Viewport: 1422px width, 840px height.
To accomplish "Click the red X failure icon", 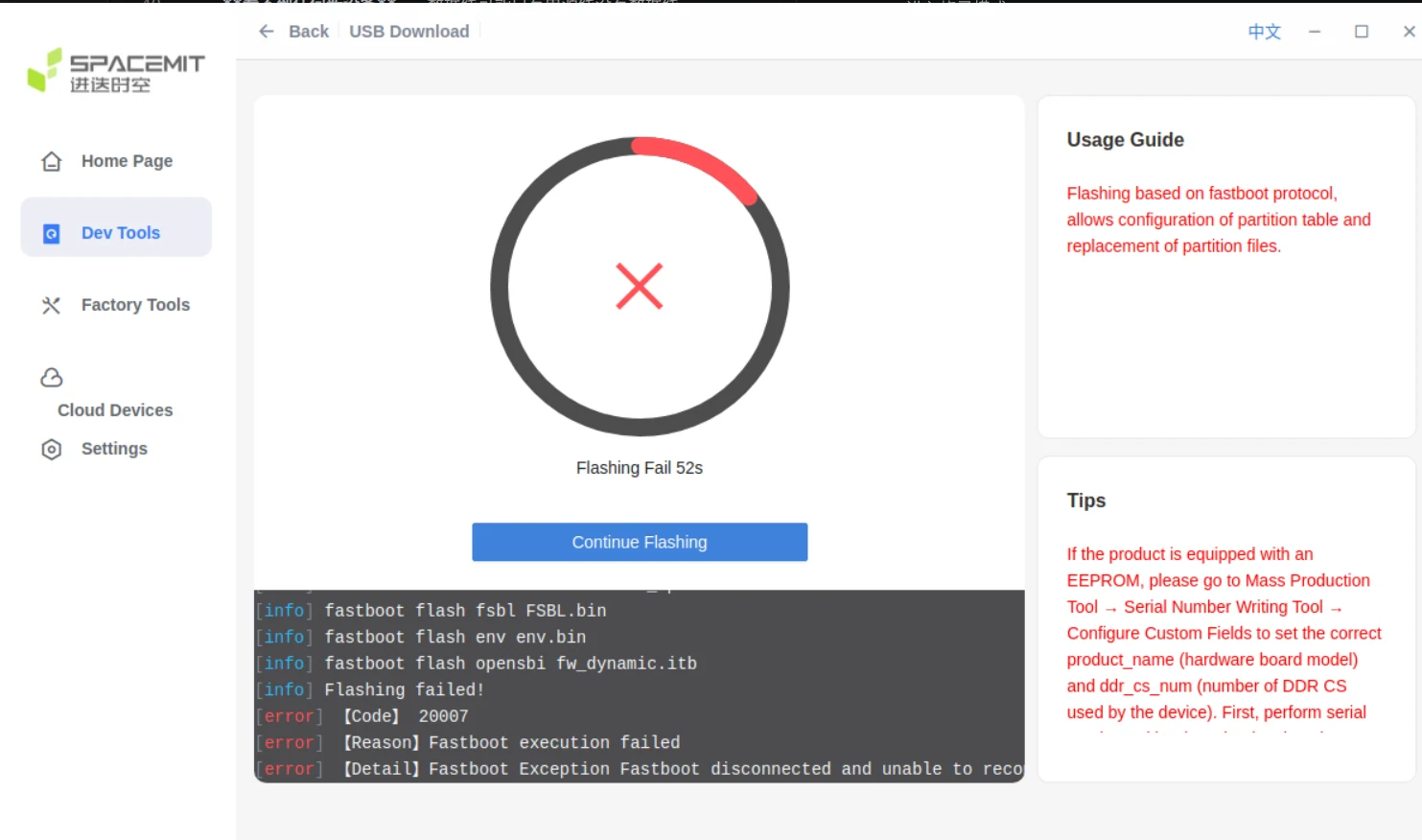I will 640,286.
